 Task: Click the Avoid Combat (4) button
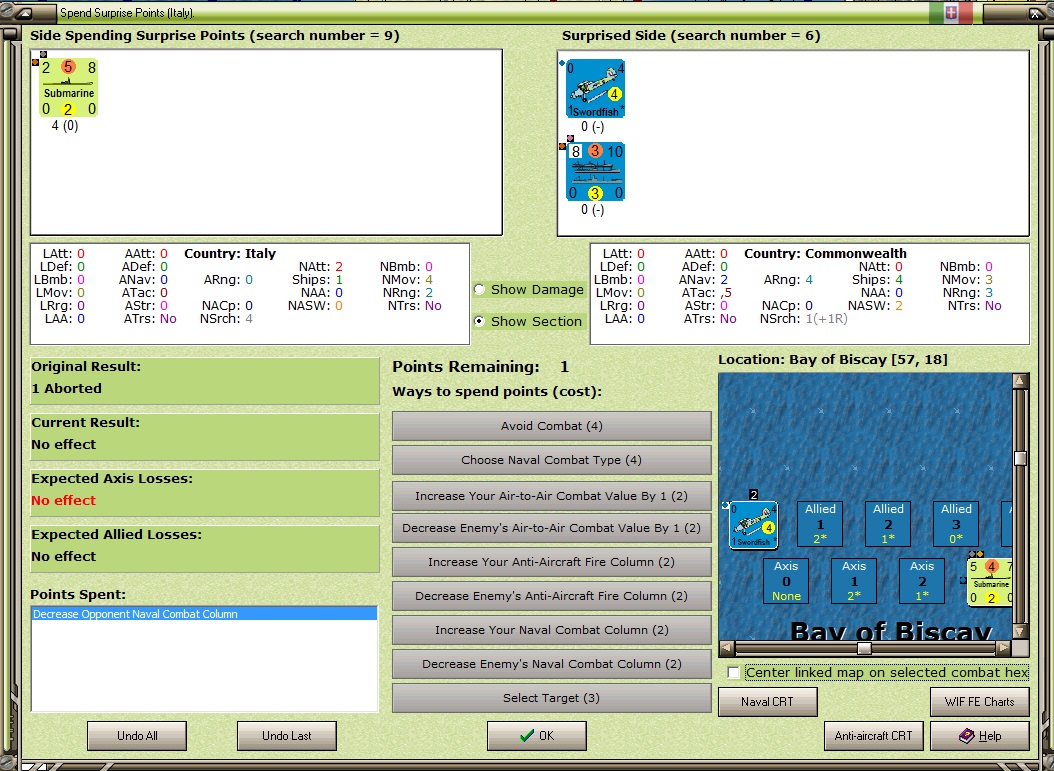pyautogui.click(x=551, y=426)
